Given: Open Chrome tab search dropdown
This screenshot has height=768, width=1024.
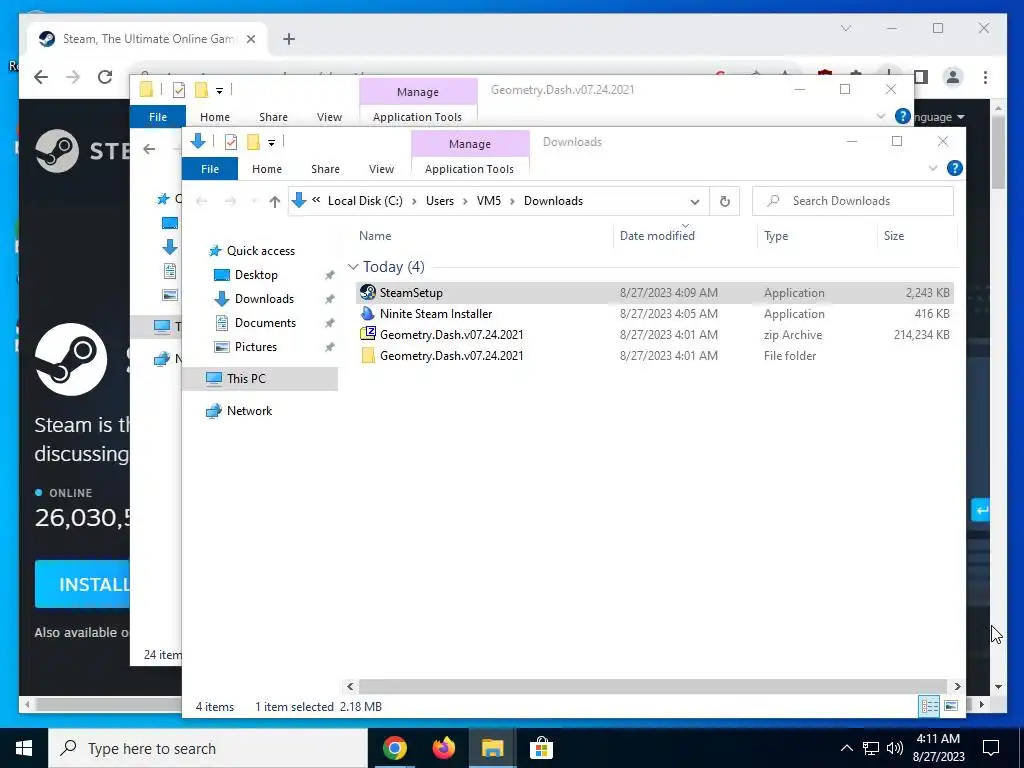Looking at the screenshot, I should [846, 28].
